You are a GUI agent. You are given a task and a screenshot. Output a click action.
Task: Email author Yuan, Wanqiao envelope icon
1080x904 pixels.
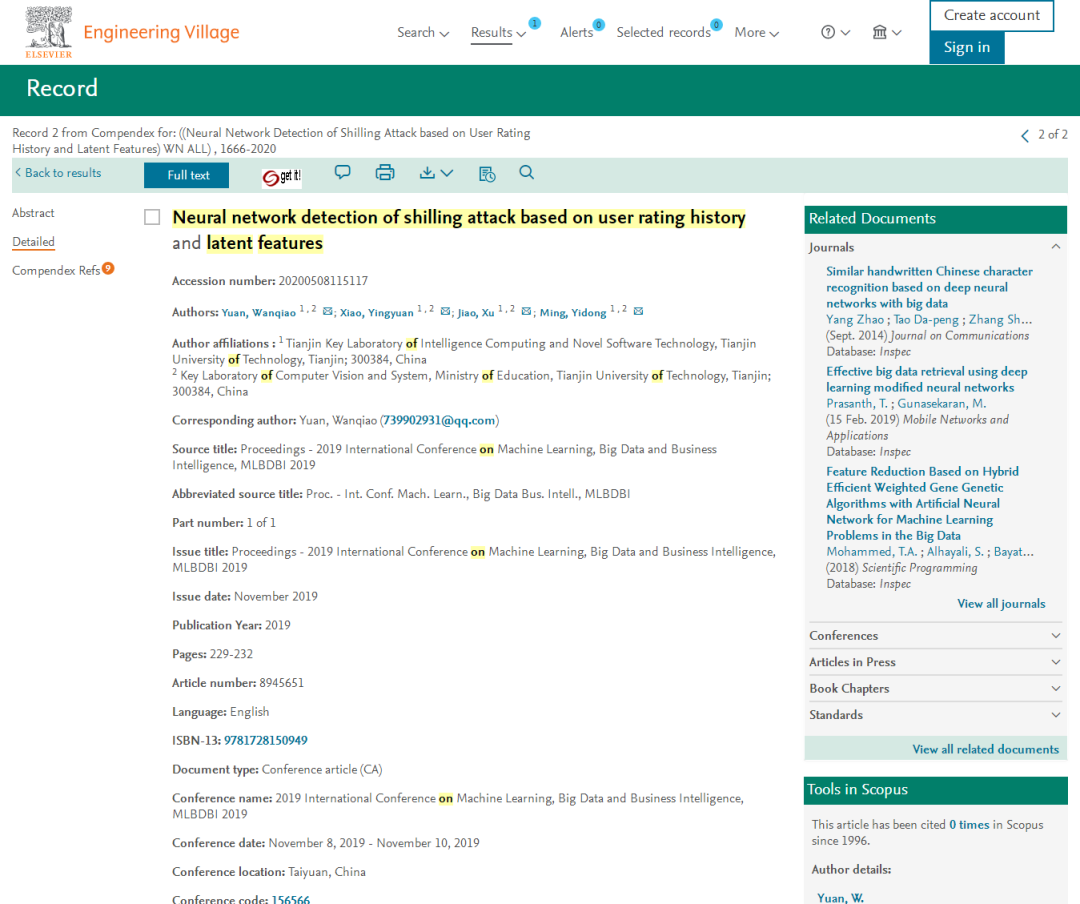pos(328,311)
